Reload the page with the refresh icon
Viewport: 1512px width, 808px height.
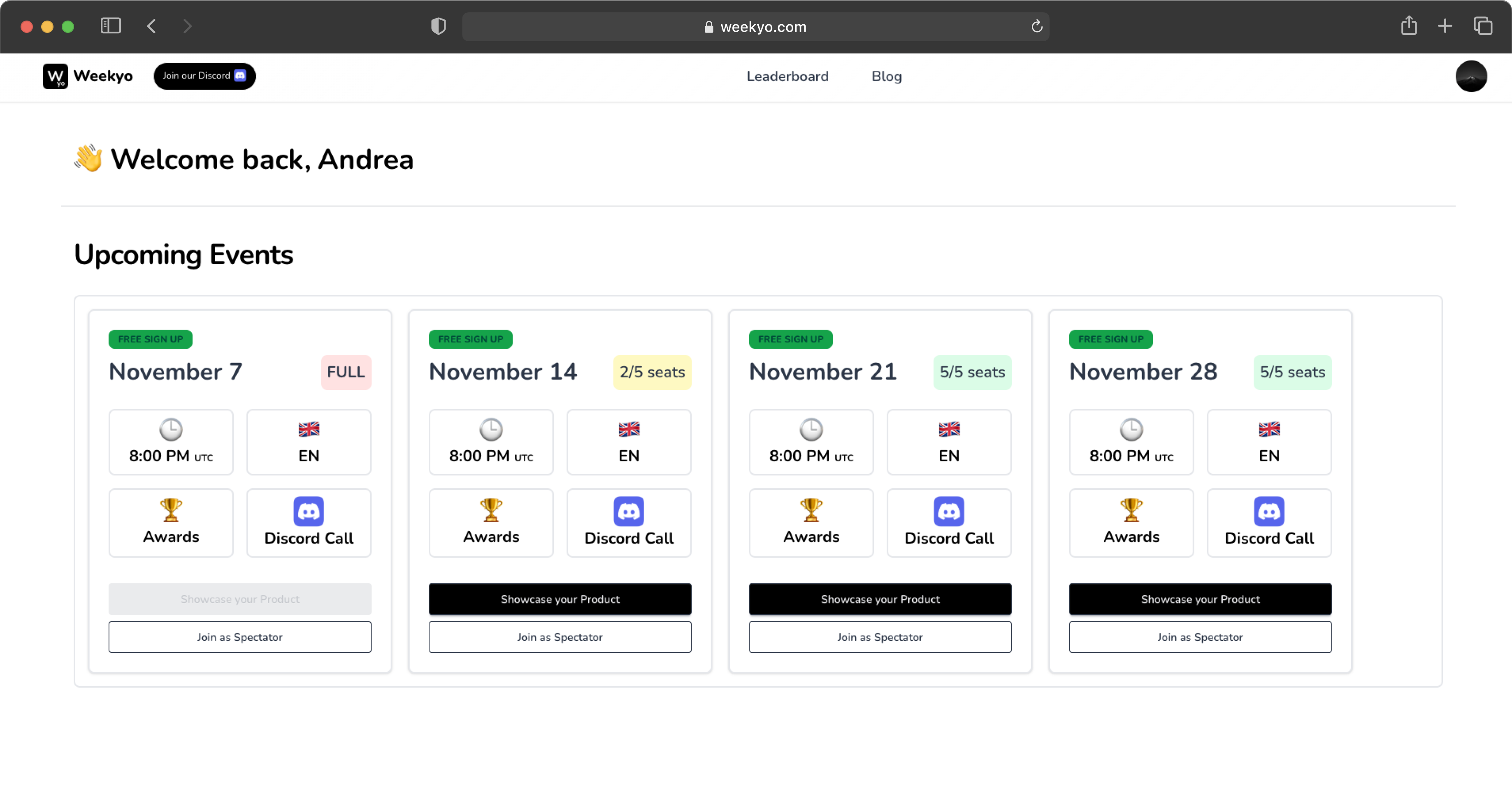(1036, 26)
